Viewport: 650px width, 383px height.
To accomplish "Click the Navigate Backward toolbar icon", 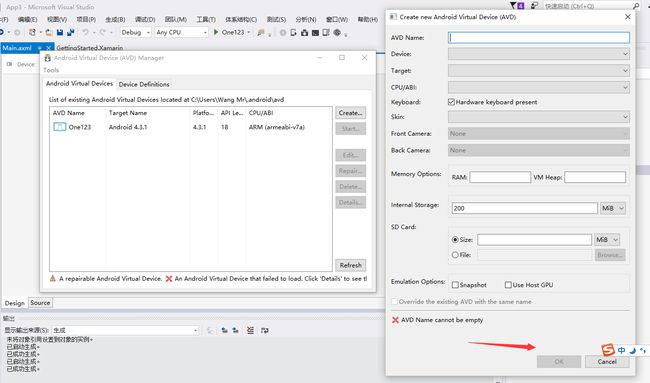I will click(1, 32).
